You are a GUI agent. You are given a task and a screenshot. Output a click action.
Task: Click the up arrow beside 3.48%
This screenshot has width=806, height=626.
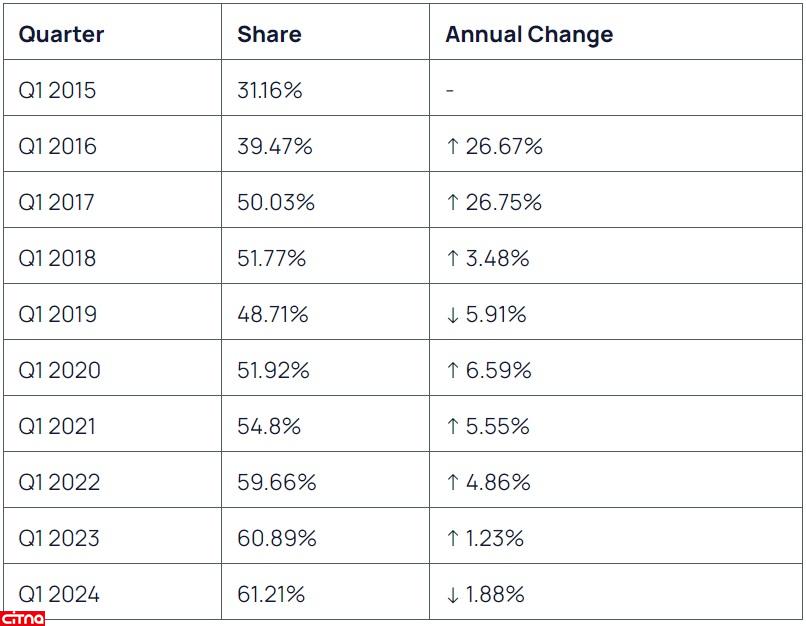click(x=452, y=259)
